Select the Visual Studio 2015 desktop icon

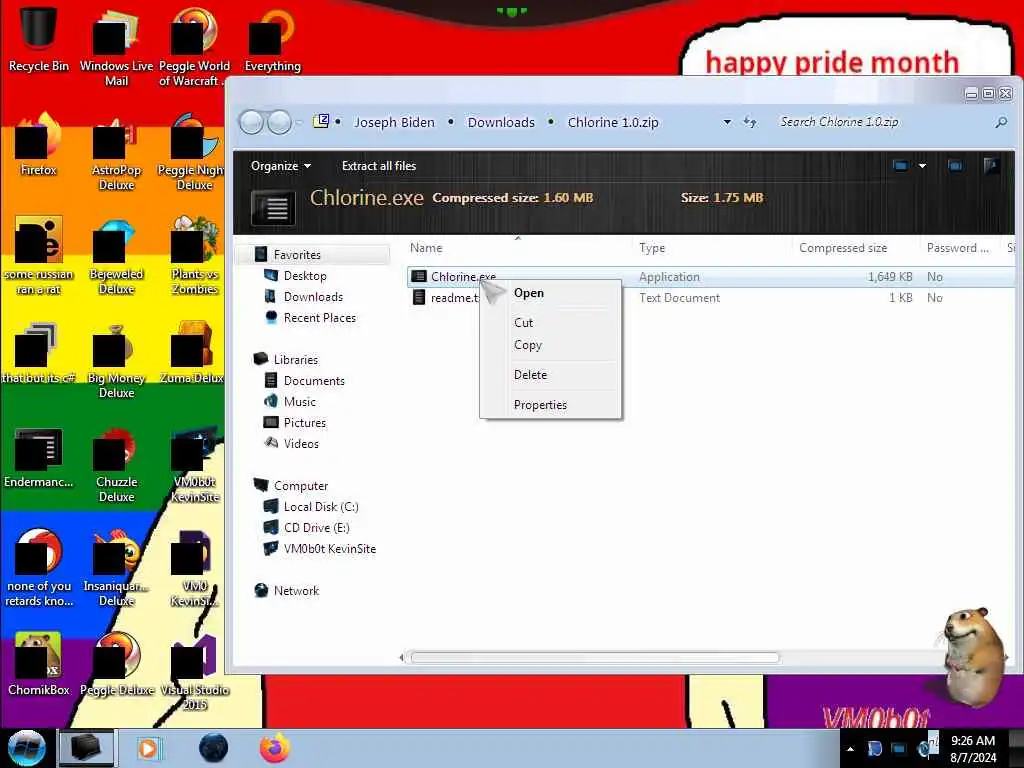point(194,672)
